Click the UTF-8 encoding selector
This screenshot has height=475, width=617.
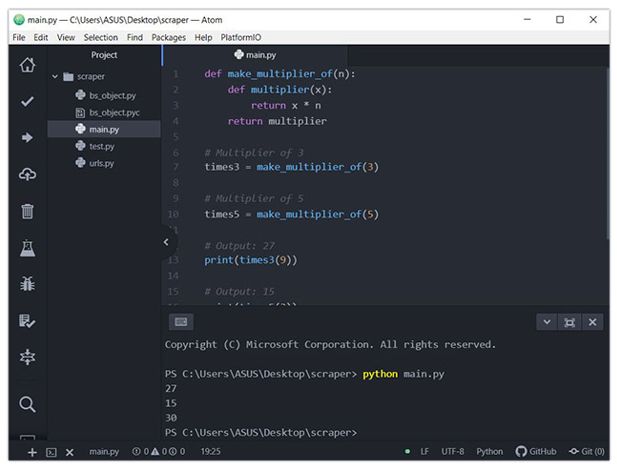pos(453,451)
